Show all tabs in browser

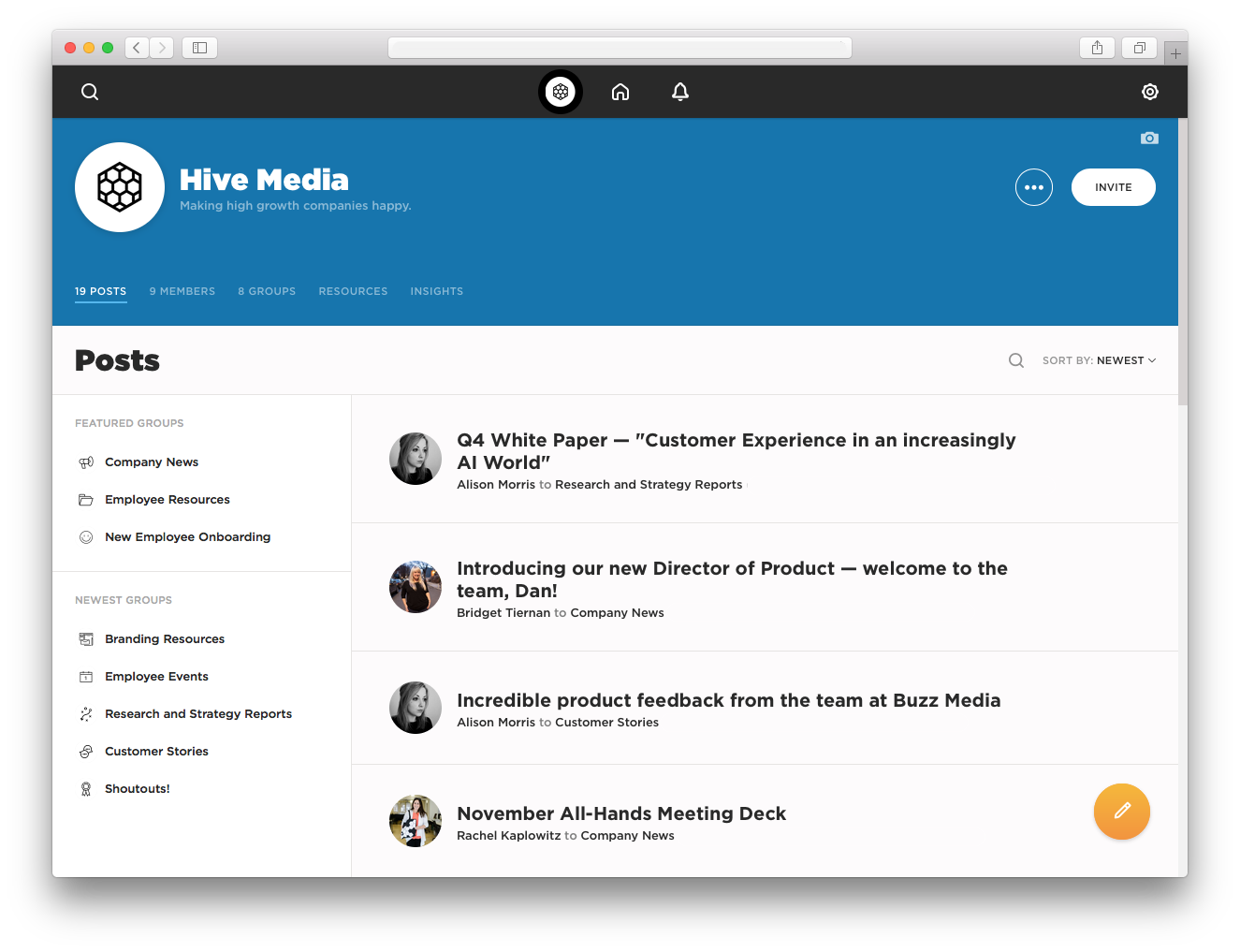point(1140,48)
